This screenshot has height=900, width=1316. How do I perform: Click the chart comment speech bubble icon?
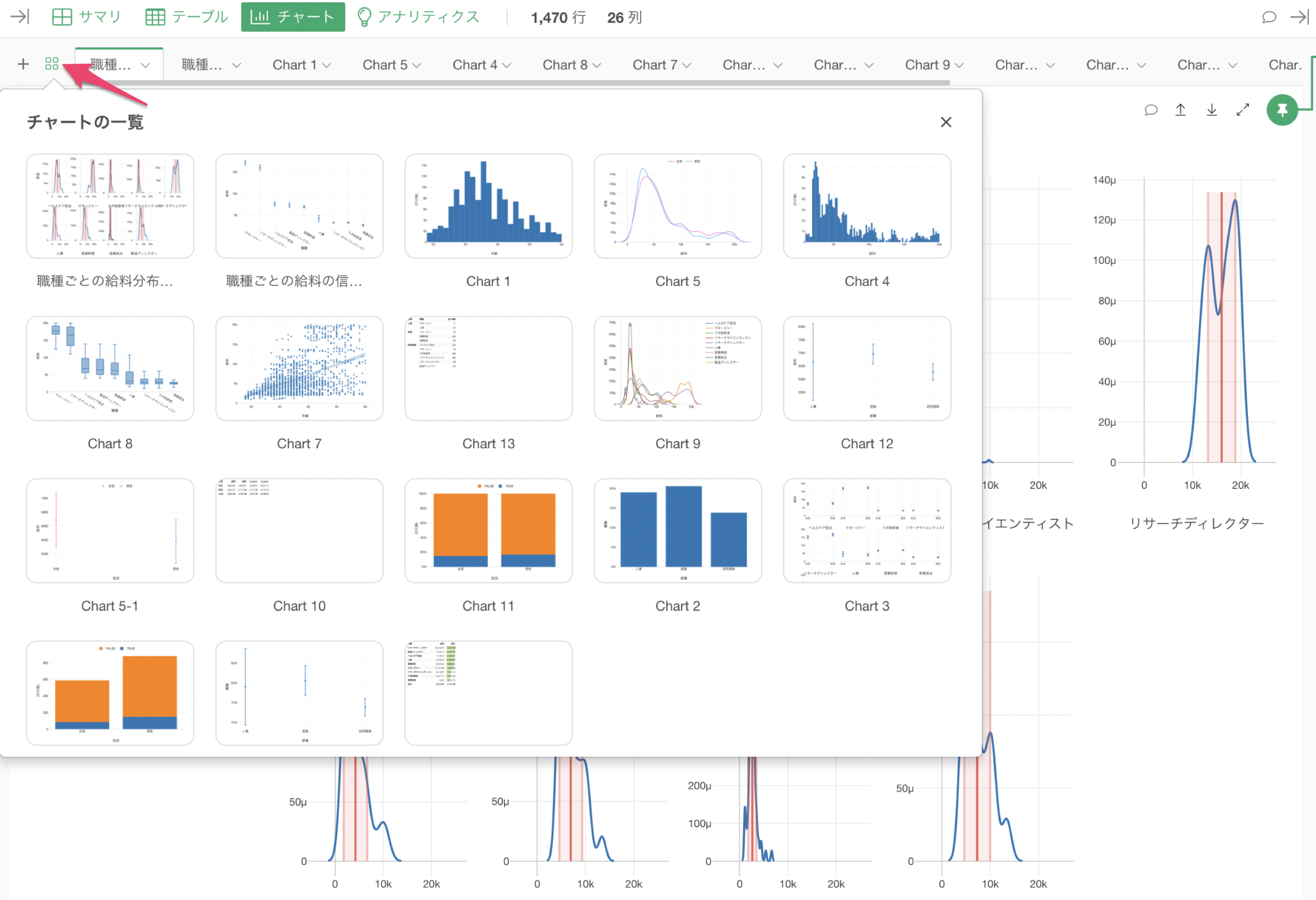click(1151, 110)
